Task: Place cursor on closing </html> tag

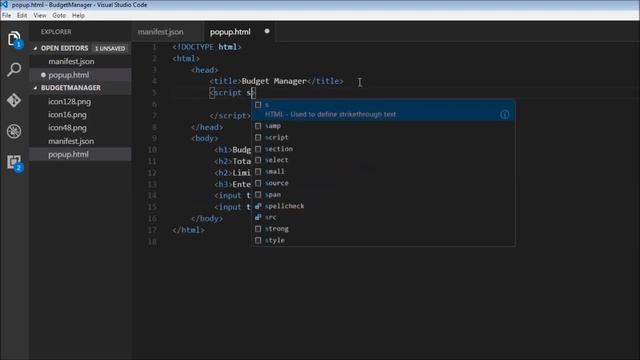Action: point(188,230)
